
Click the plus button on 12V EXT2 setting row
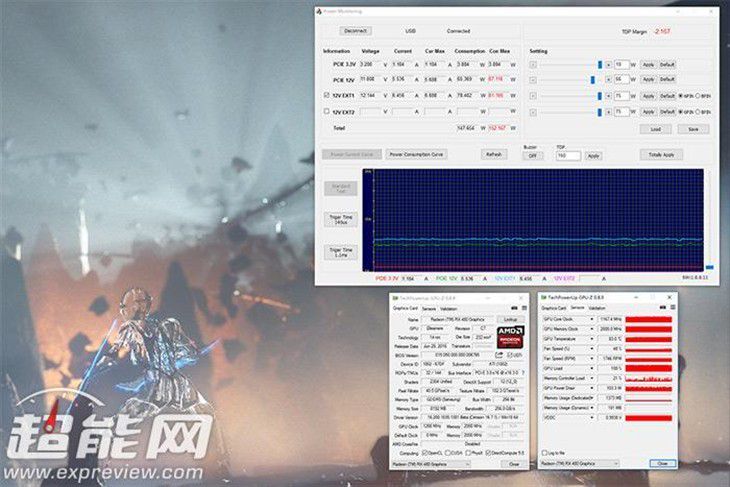point(608,112)
